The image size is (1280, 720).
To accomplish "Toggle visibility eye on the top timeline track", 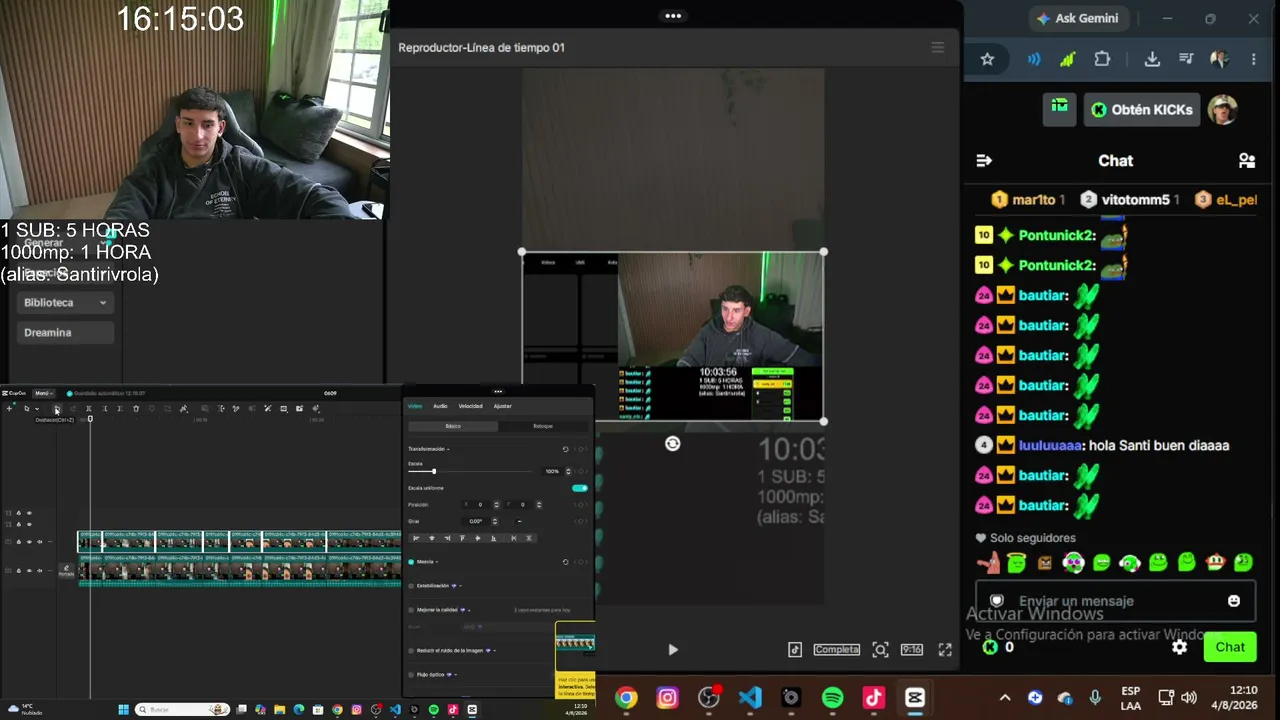I will [x=28, y=513].
